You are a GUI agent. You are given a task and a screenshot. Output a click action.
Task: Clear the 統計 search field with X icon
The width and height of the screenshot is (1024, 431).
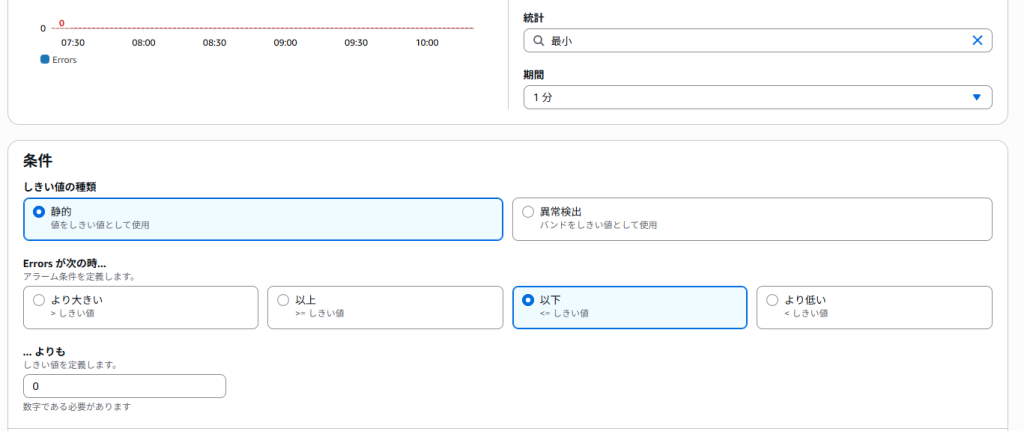coord(977,40)
